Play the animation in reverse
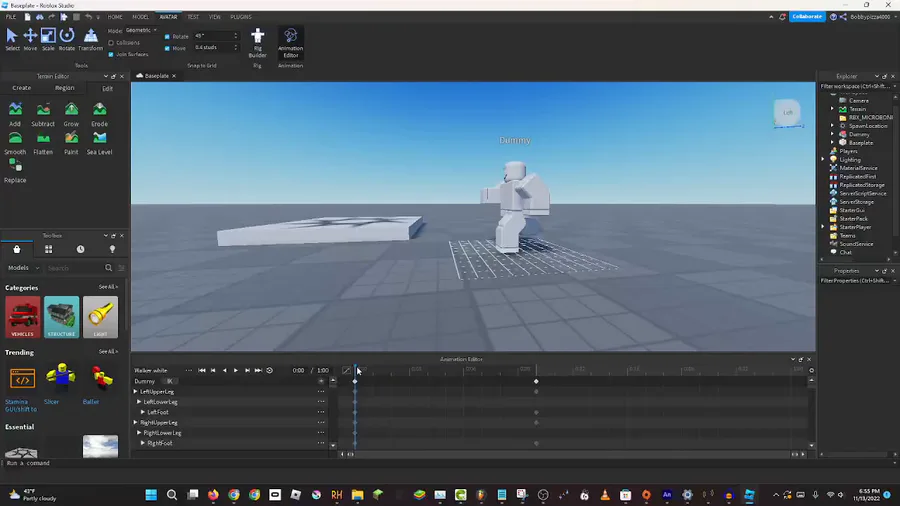The width and height of the screenshot is (900, 506). pos(224,371)
